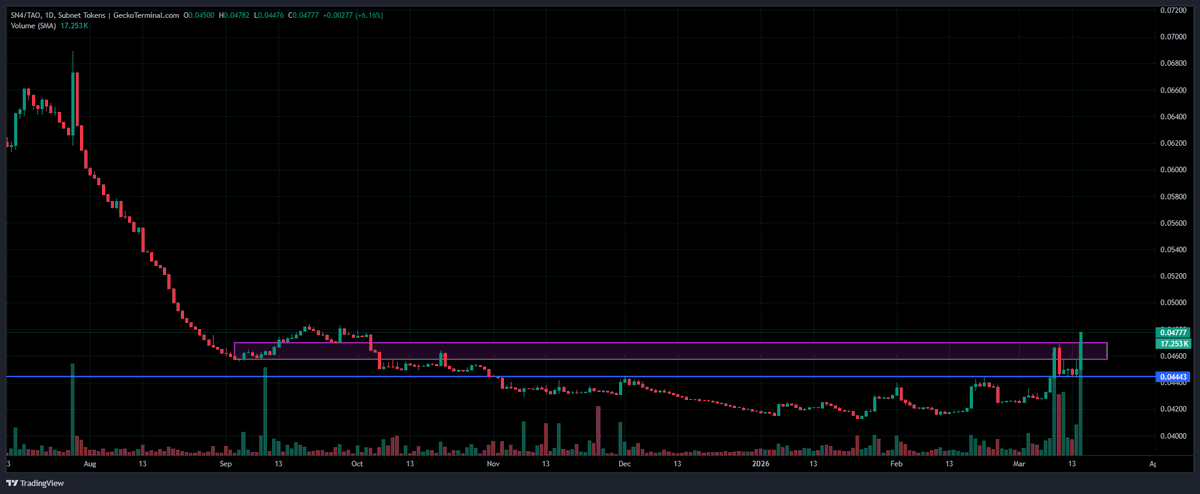The image size is (1200, 494).
Task: Click the Nov label on time axis
Action: (x=492, y=465)
